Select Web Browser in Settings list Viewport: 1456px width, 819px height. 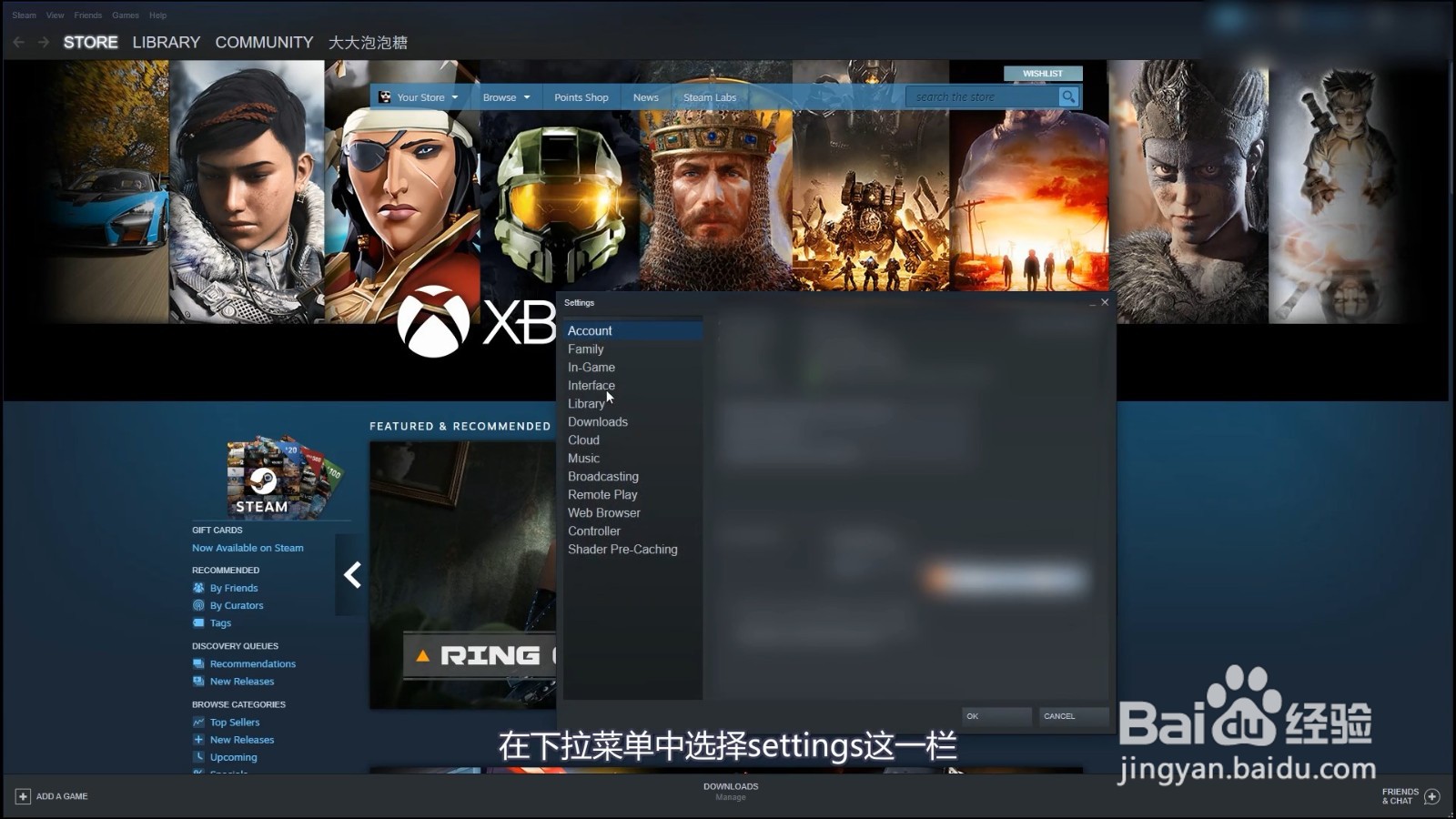click(632, 513)
